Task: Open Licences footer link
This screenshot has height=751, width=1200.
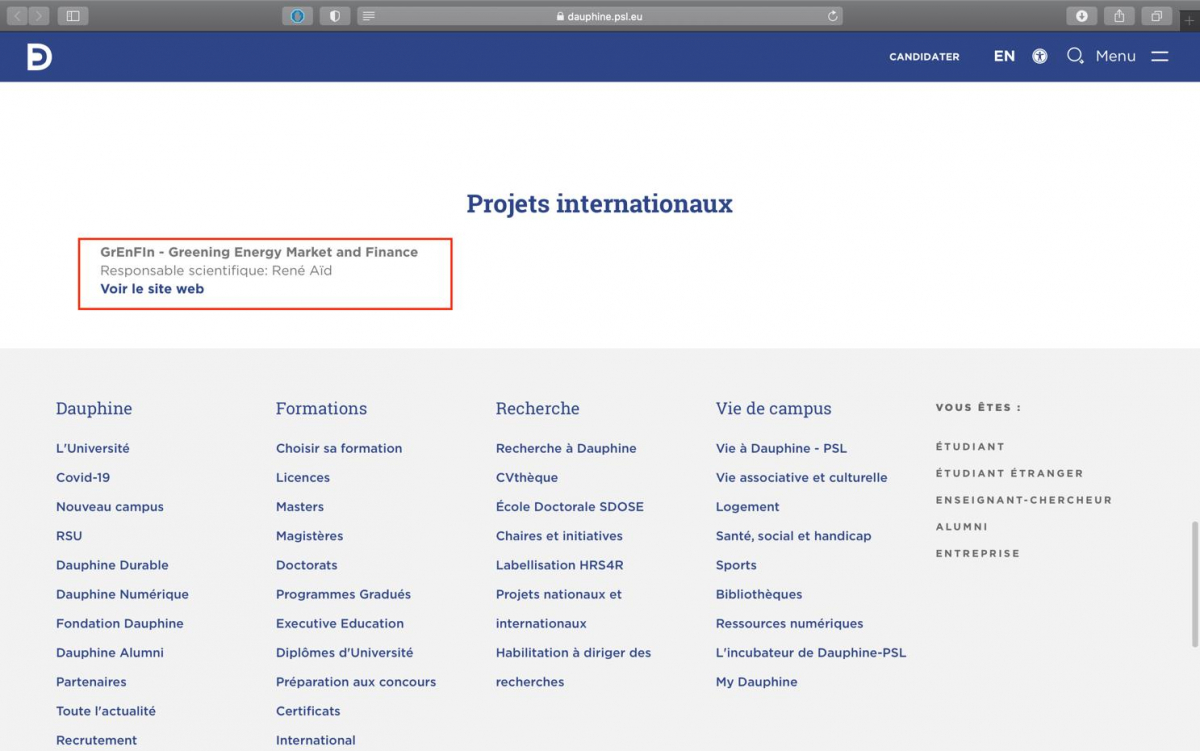Action: [x=303, y=477]
